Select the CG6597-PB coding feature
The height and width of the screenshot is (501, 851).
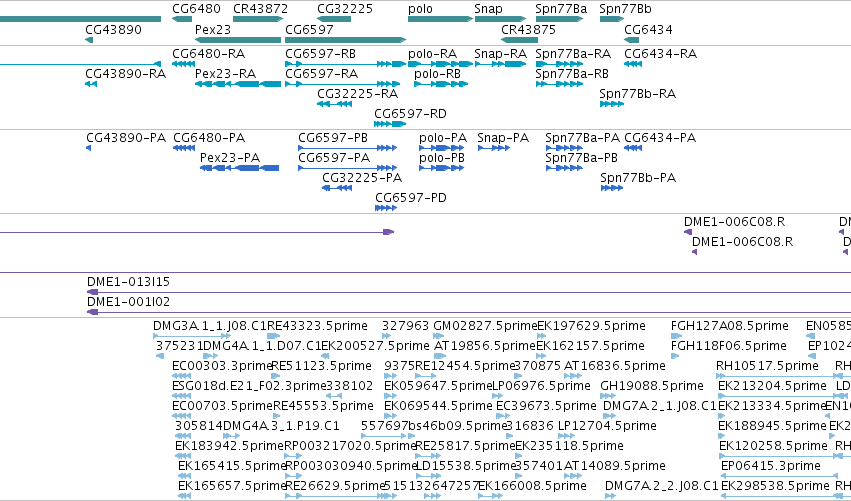(x=347, y=148)
